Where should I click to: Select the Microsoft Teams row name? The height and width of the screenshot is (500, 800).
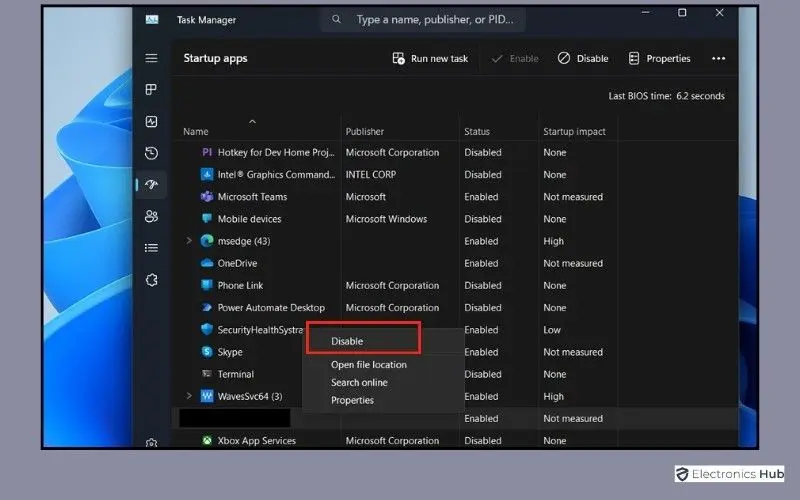tap(253, 197)
